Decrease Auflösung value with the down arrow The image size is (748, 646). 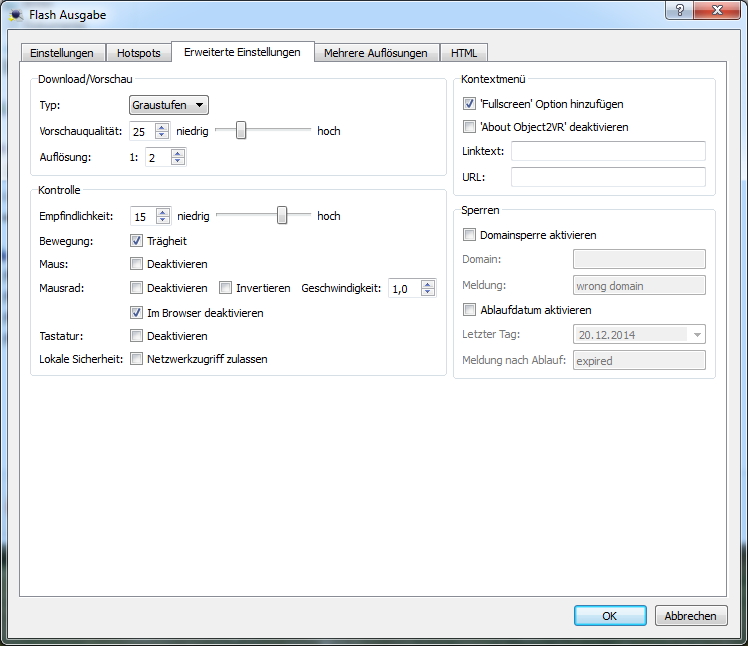click(178, 161)
